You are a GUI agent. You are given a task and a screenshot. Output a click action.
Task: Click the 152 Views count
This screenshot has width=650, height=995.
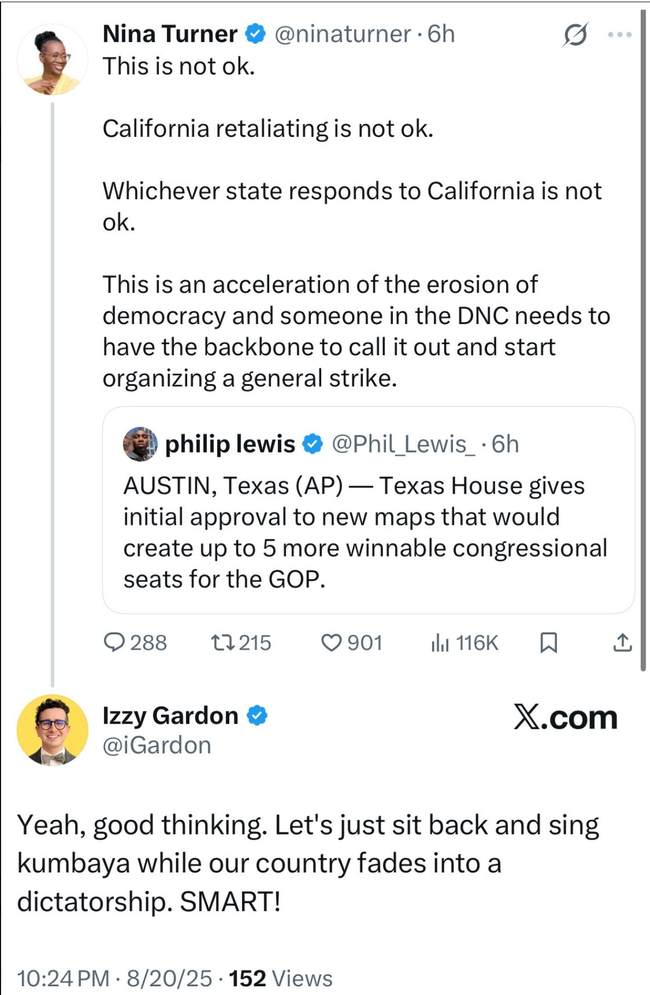click(x=281, y=978)
